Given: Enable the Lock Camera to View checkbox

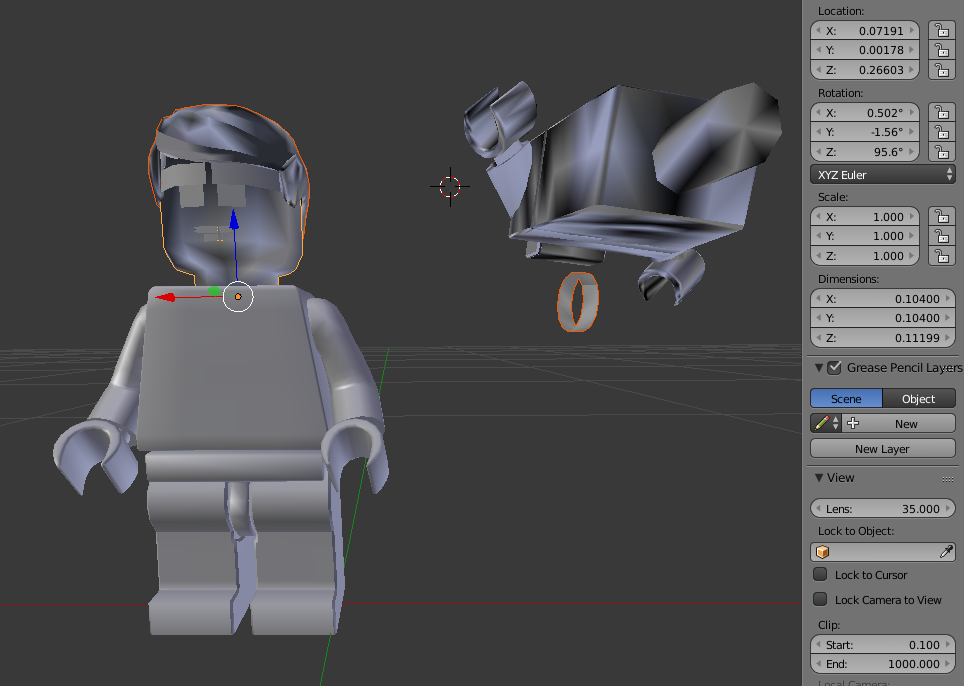Looking at the screenshot, I should pyautogui.click(x=820, y=599).
